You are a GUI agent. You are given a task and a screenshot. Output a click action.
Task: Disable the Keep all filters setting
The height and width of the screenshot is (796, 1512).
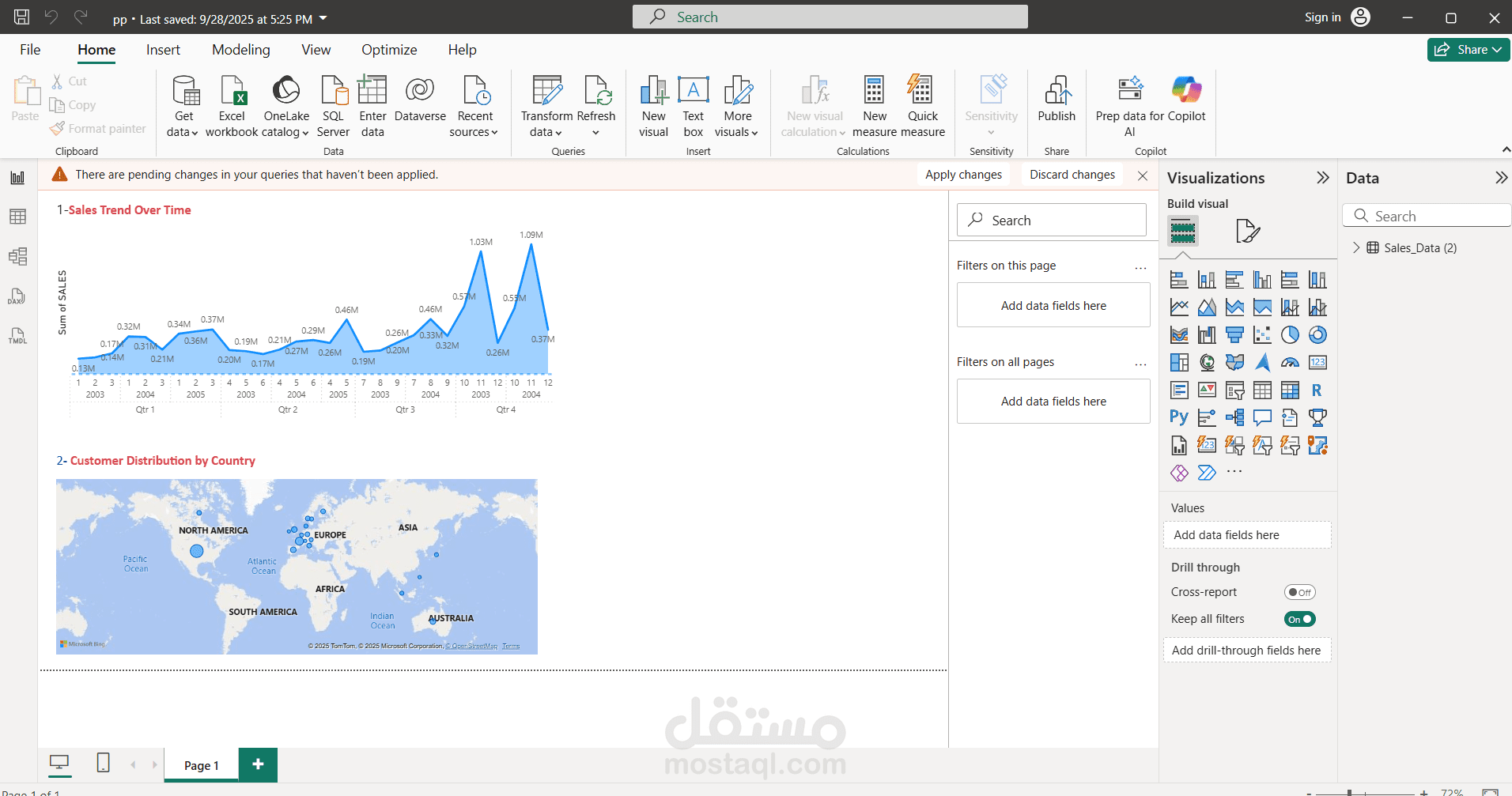pyautogui.click(x=1300, y=619)
